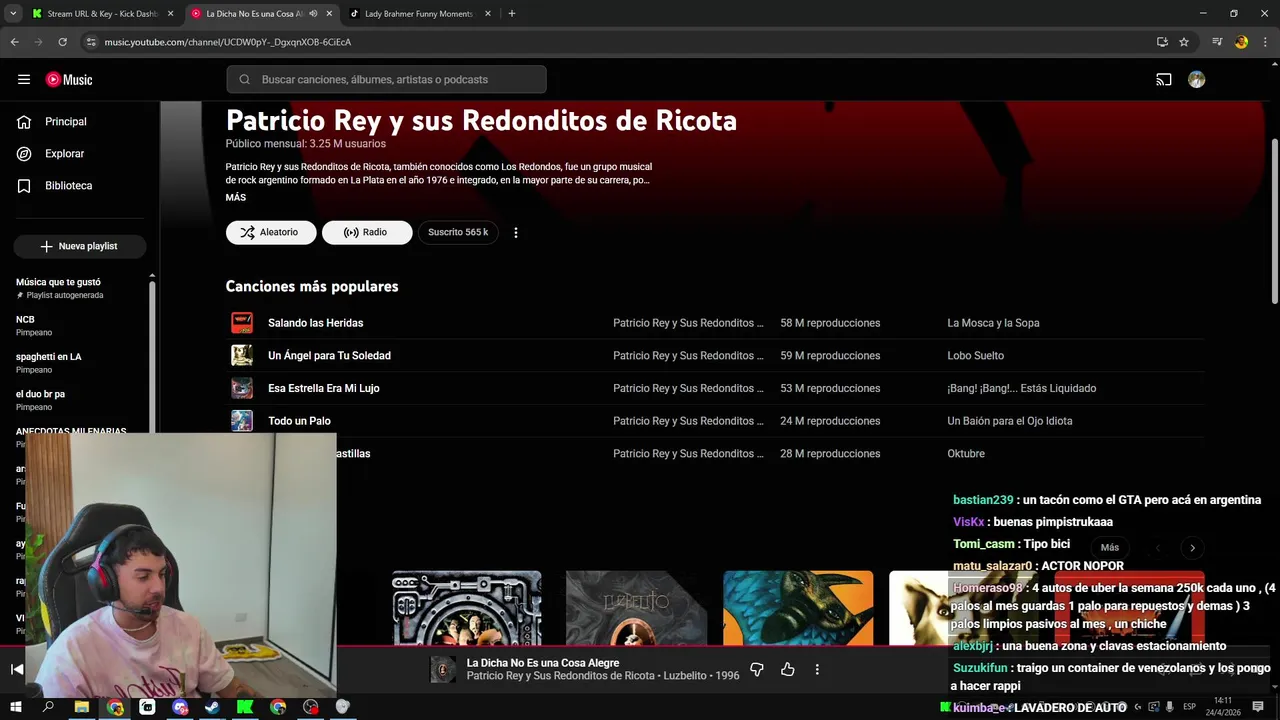Open ¡Bang! ¡Bang!... Estás Liquidado album
The width and height of the screenshot is (1280, 720).
1022,388
